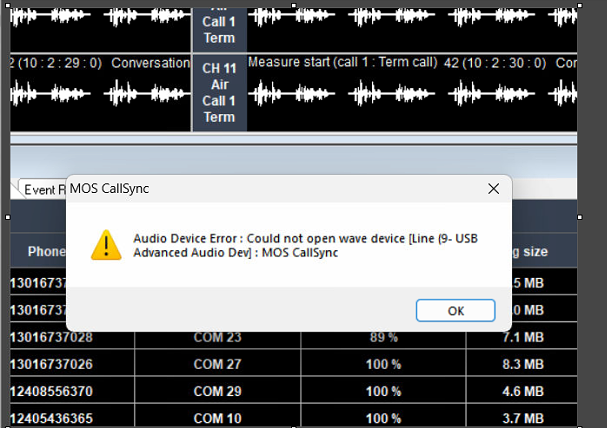Screen dimensions: 607x428
Task: Click the 8.3 MB size cell
Action: point(523,364)
